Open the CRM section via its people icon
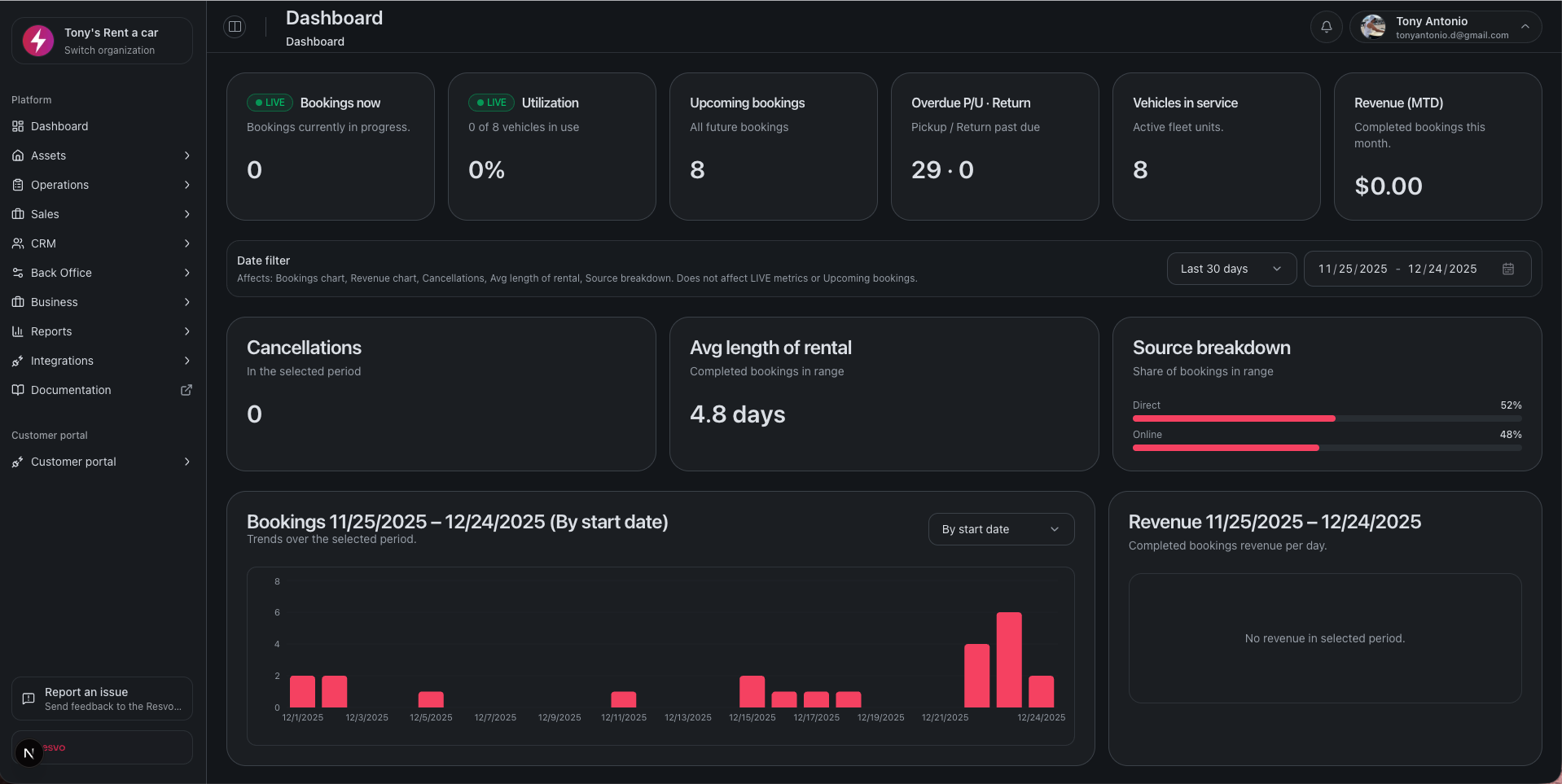The image size is (1562, 784). coord(17,243)
